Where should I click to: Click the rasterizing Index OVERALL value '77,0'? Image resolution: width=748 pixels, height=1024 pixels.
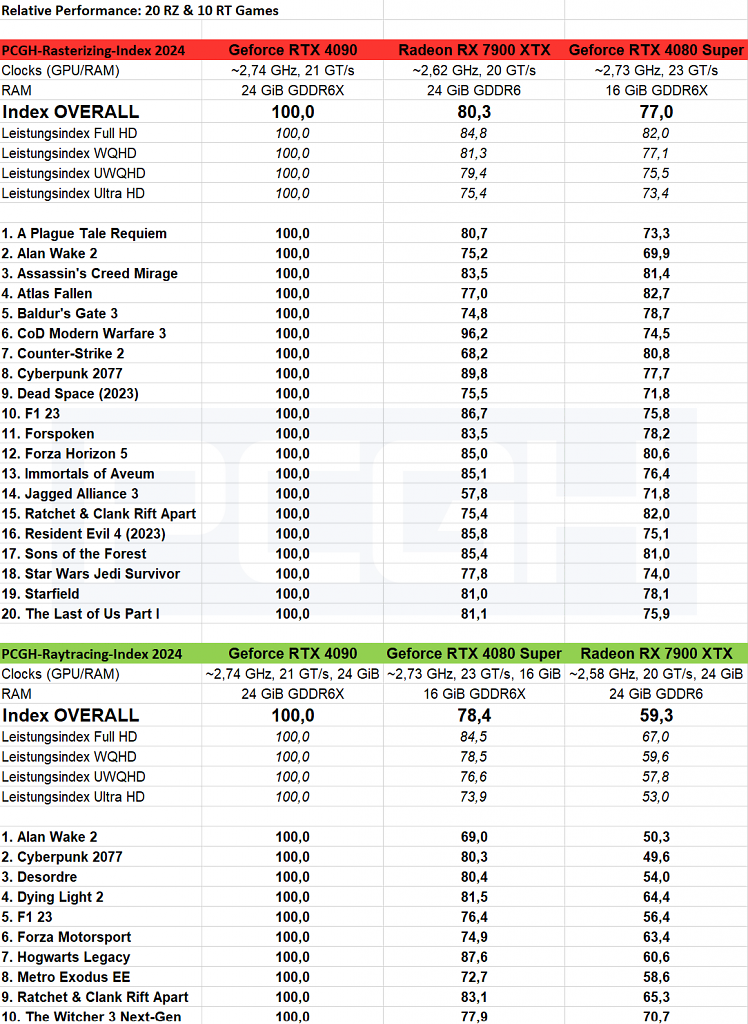click(x=656, y=112)
